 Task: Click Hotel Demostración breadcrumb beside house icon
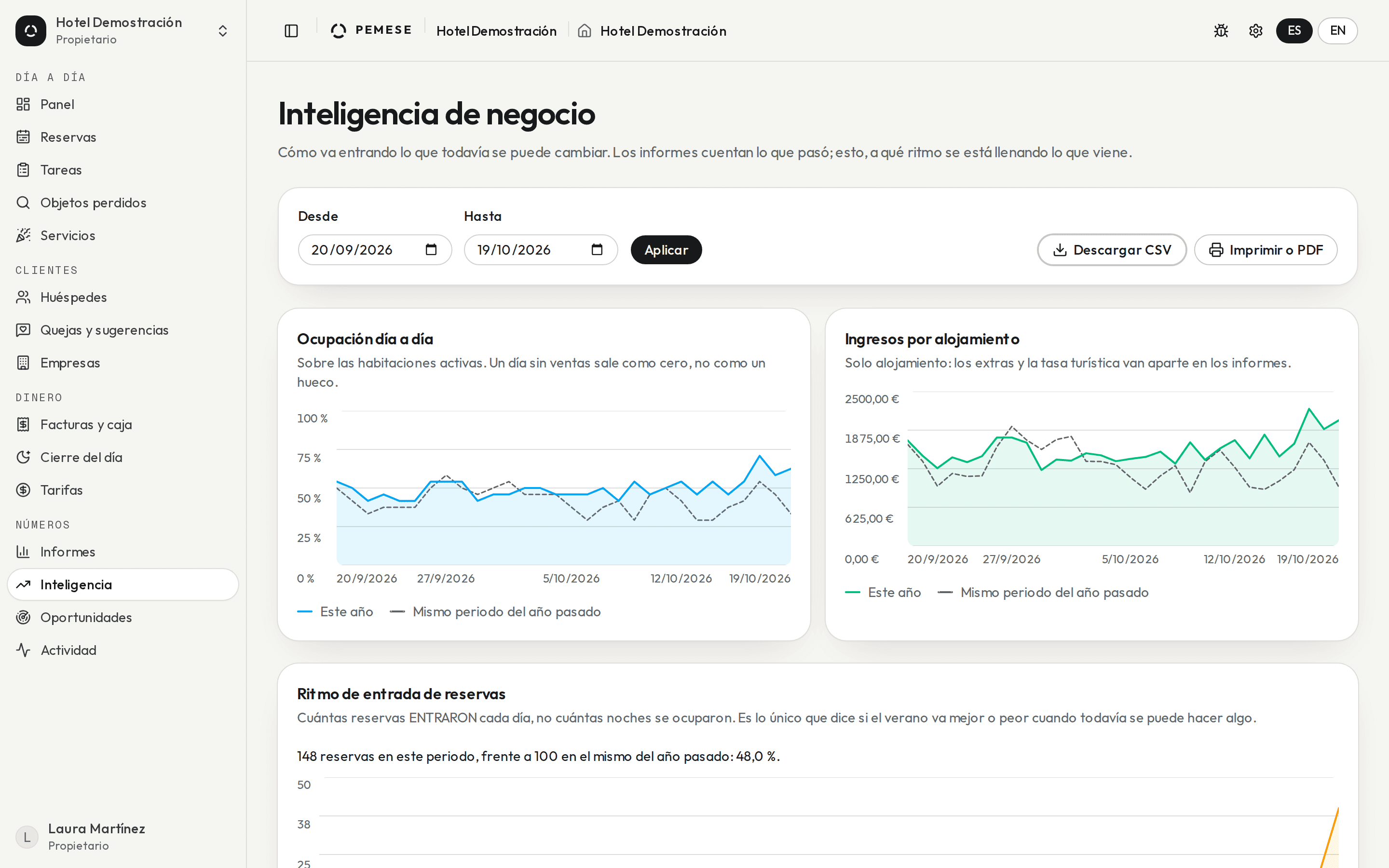(x=663, y=31)
